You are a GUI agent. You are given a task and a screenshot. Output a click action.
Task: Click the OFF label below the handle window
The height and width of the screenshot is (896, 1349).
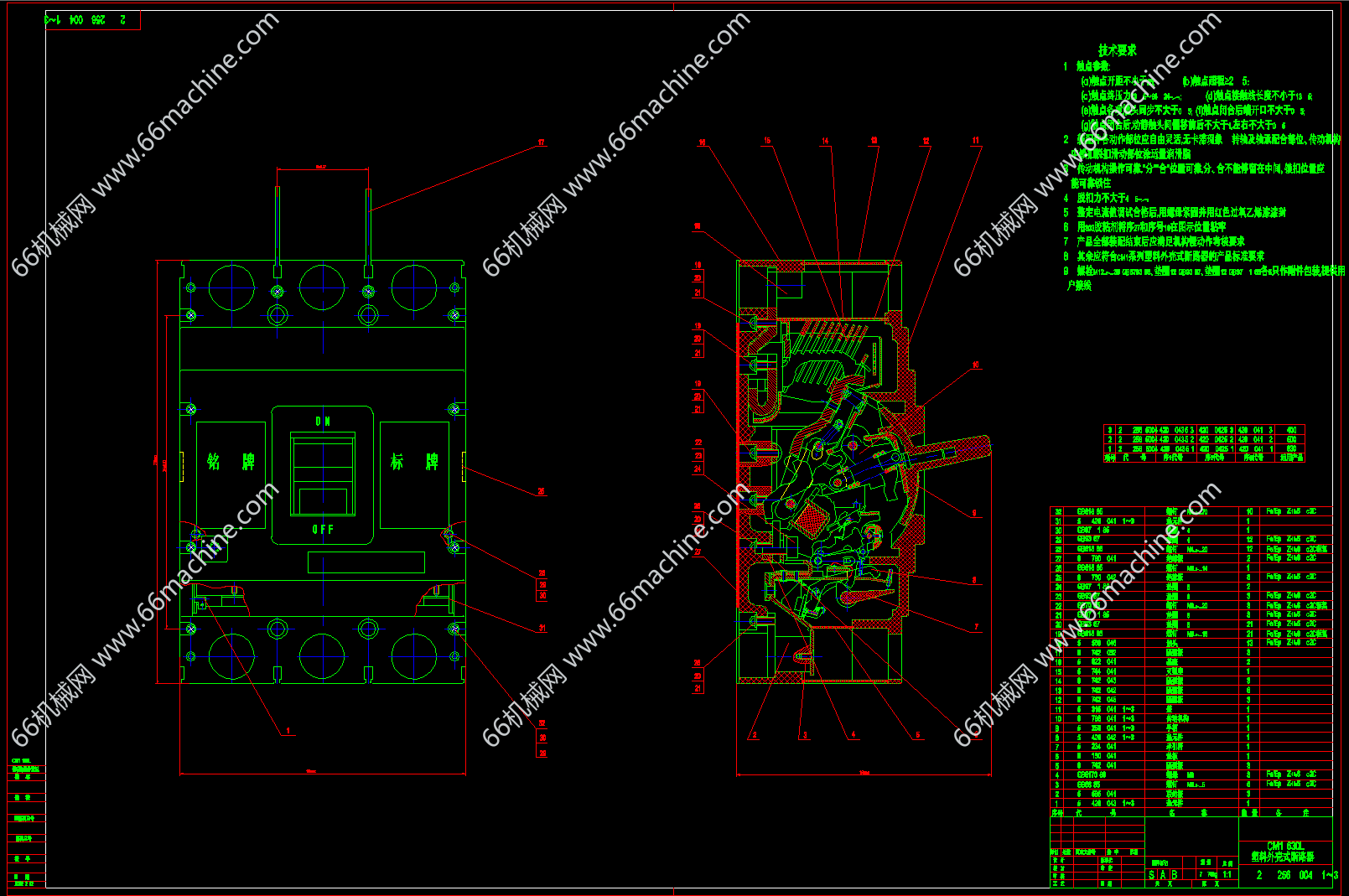click(323, 530)
